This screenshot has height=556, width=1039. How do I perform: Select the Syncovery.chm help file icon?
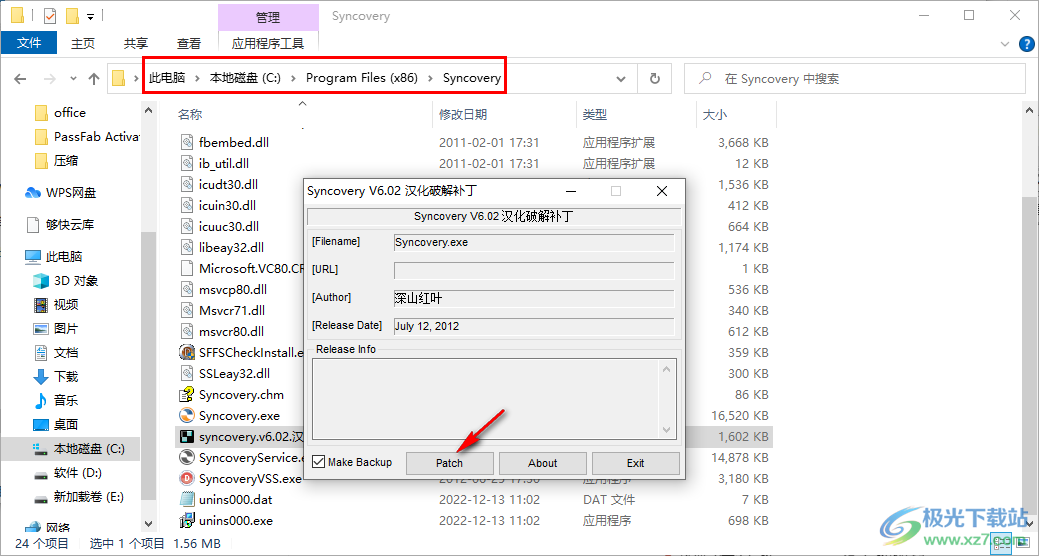187,395
